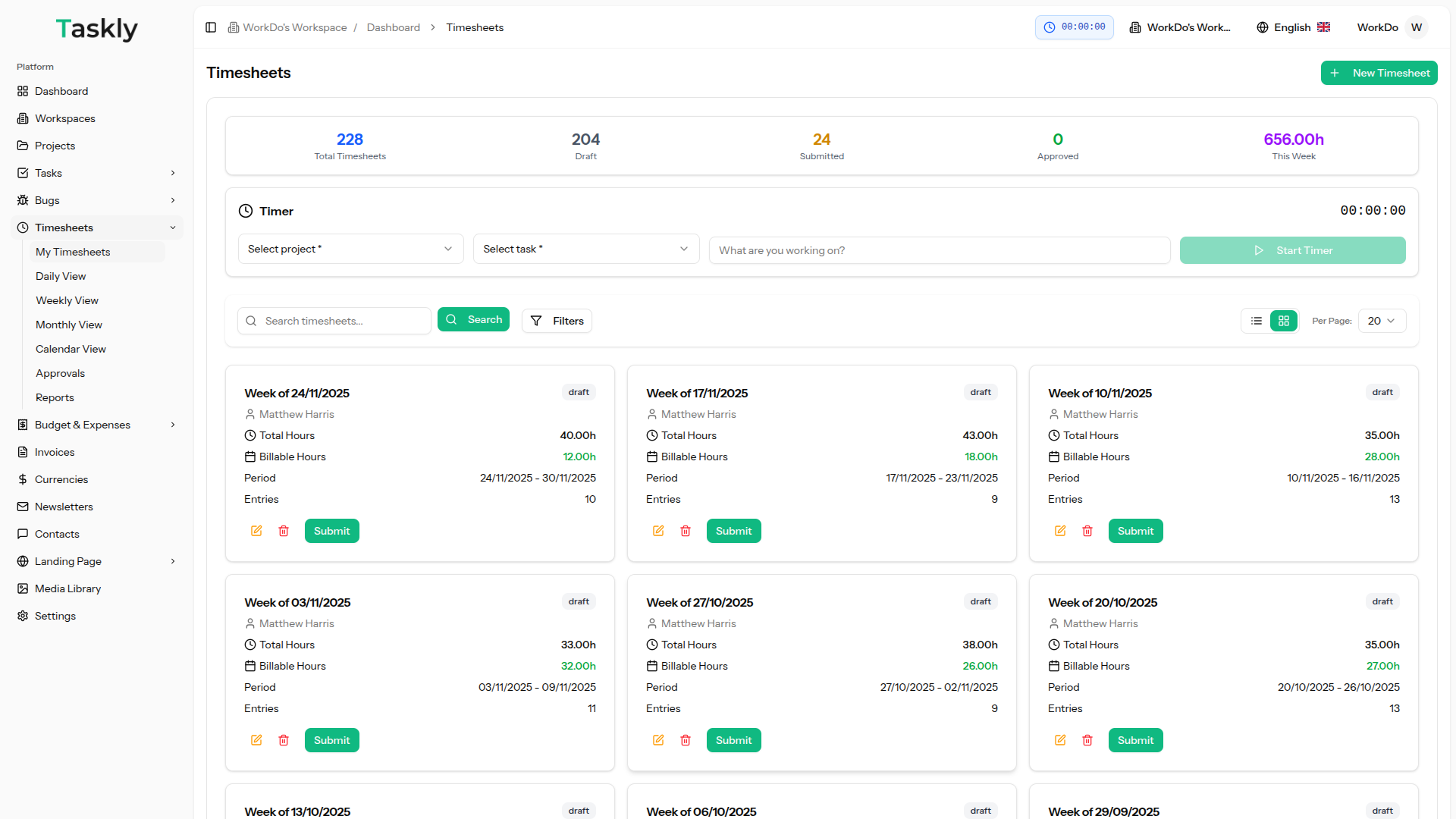The height and width of the screenshot is (819, 1456).
Task: Submit the Week of 10/11/2025 timesheet
Action: 1135,531
